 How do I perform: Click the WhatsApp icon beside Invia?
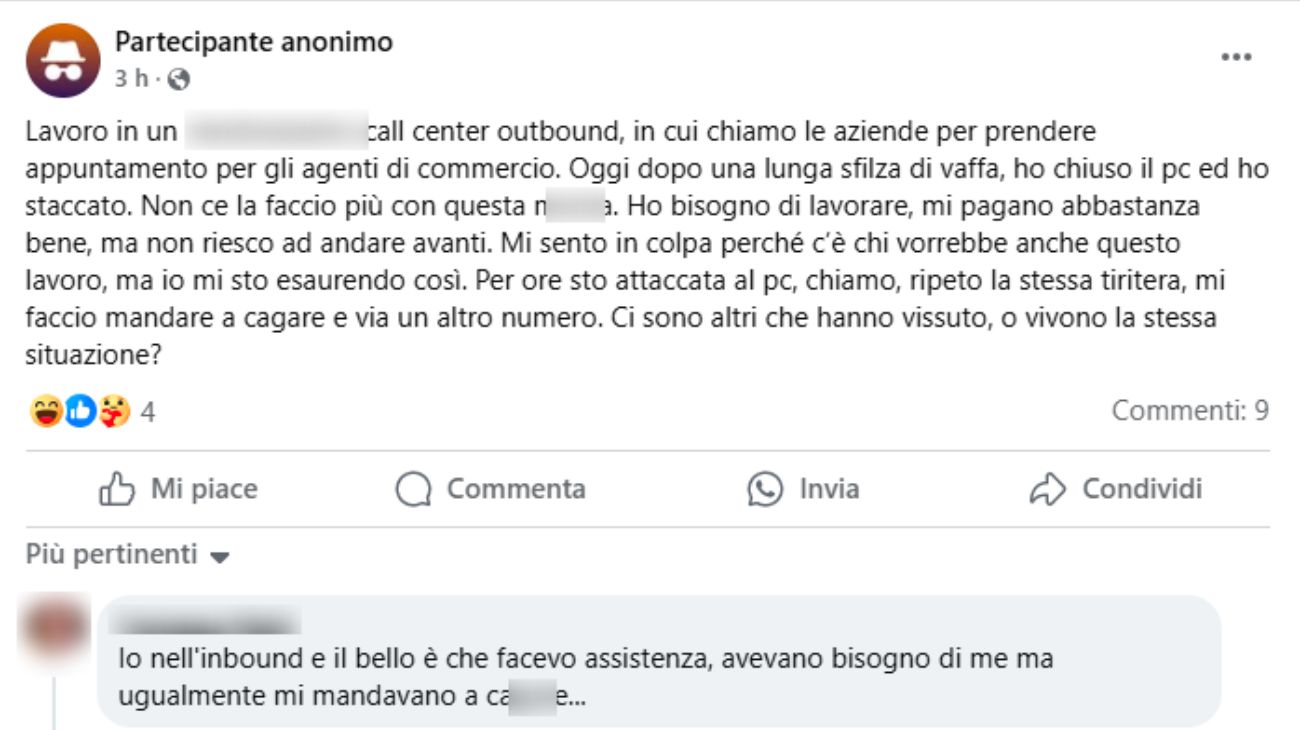pyautogui.click(x=766, y=489)
